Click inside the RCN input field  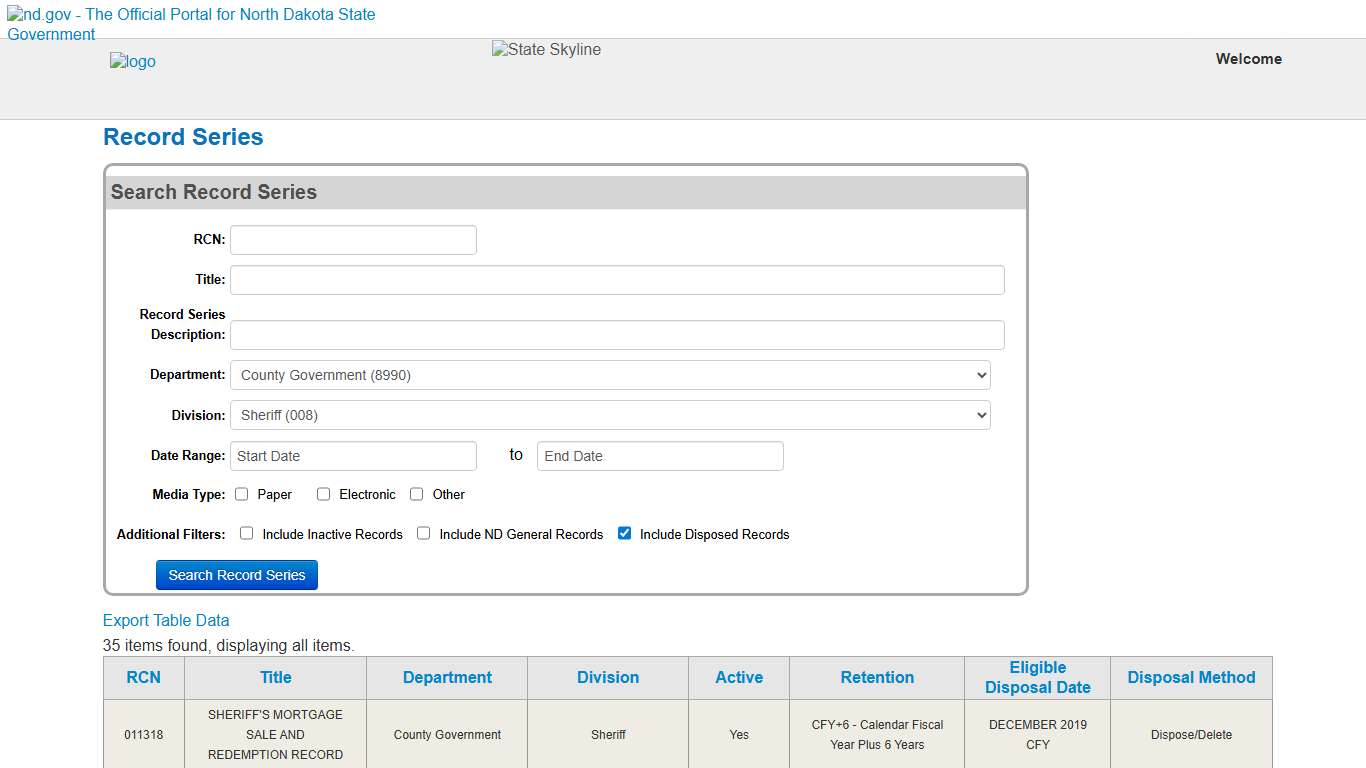[352, 239]
